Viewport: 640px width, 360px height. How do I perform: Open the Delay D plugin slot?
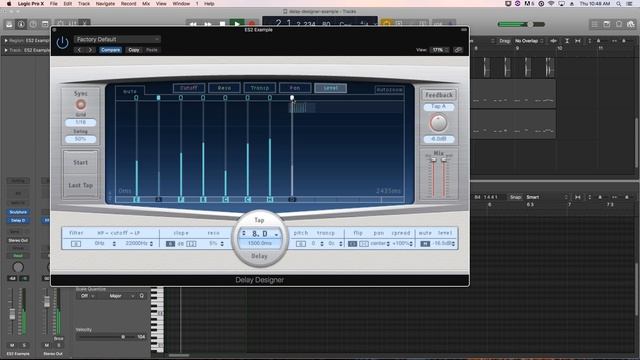[x=18, y=220]
